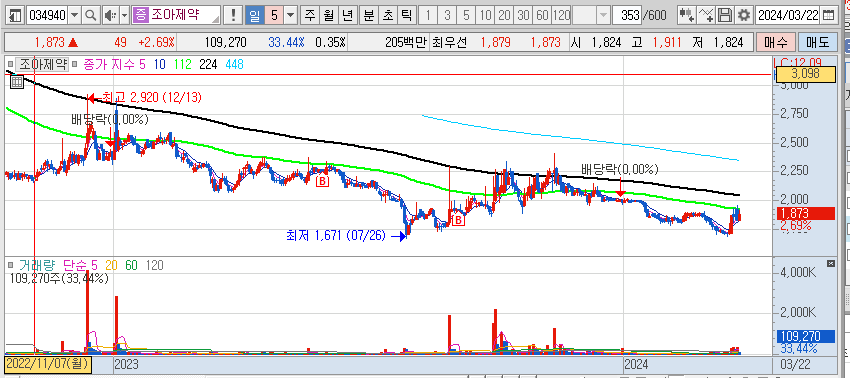Open the period value dropdown next to 5

point(291,15)
